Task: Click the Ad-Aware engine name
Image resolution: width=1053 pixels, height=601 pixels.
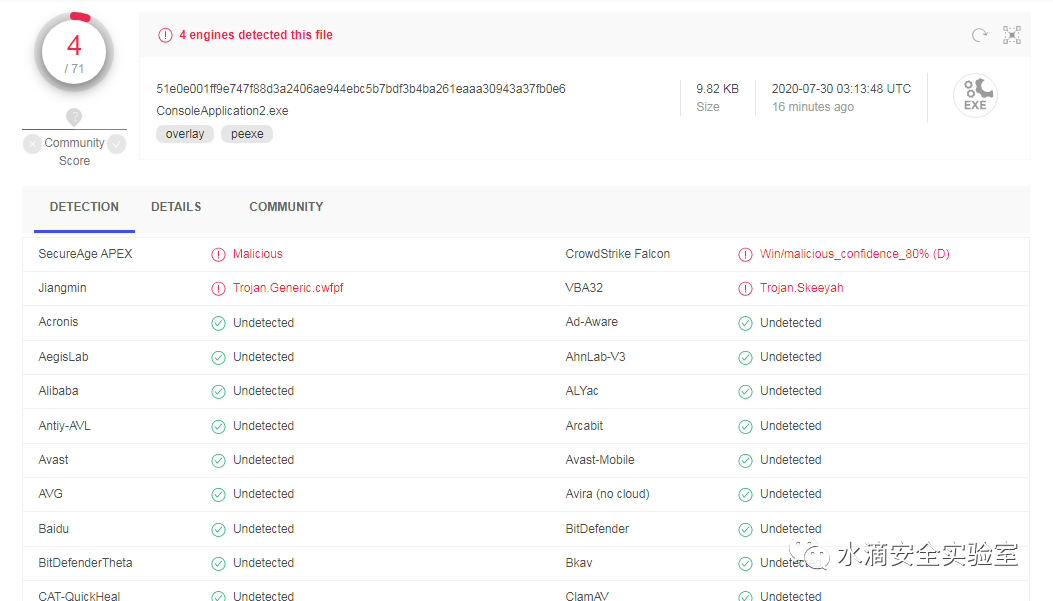Action: 592,322
